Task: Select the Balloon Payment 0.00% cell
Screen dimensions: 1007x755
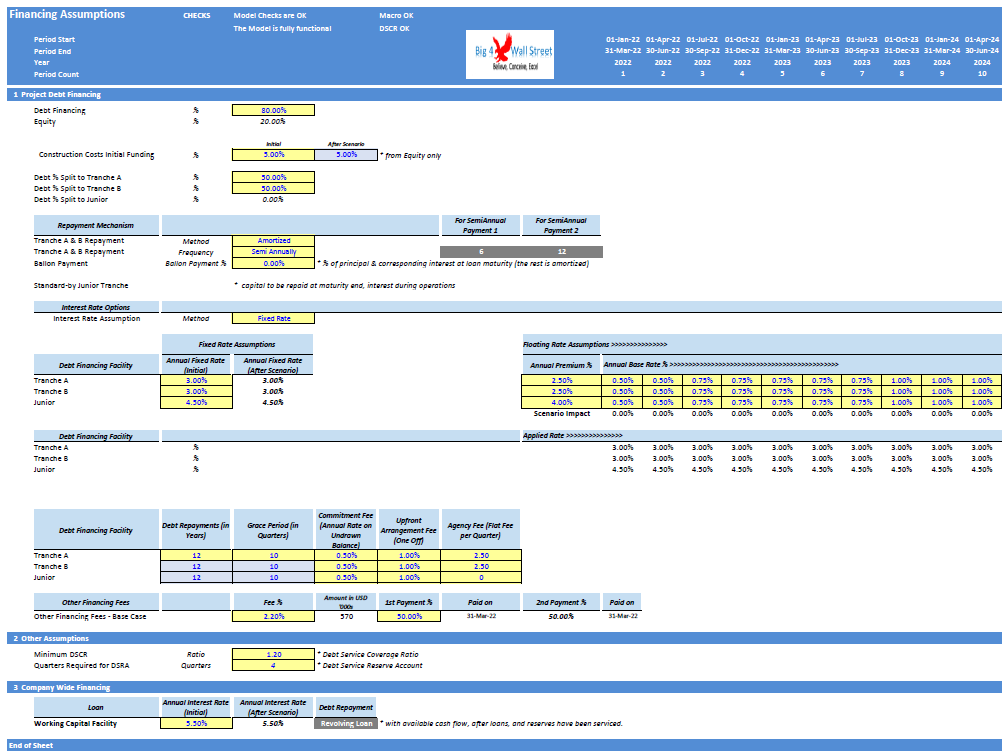Action: point(274,263)
